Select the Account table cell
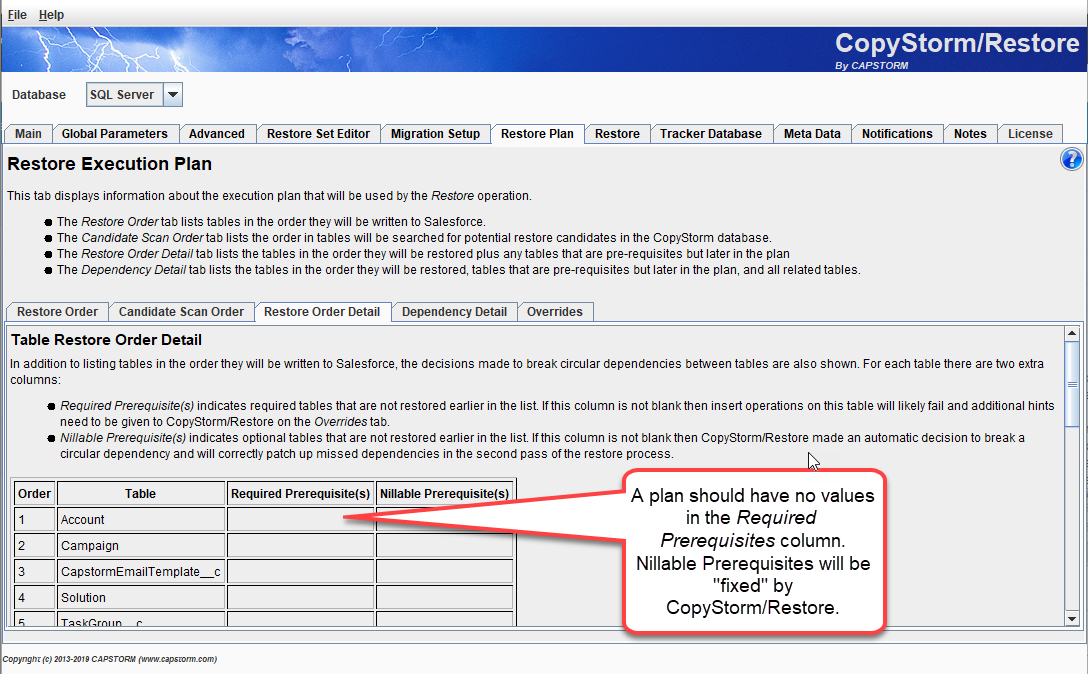This screenshot has width=1088, height=674. tap(141, 520)
